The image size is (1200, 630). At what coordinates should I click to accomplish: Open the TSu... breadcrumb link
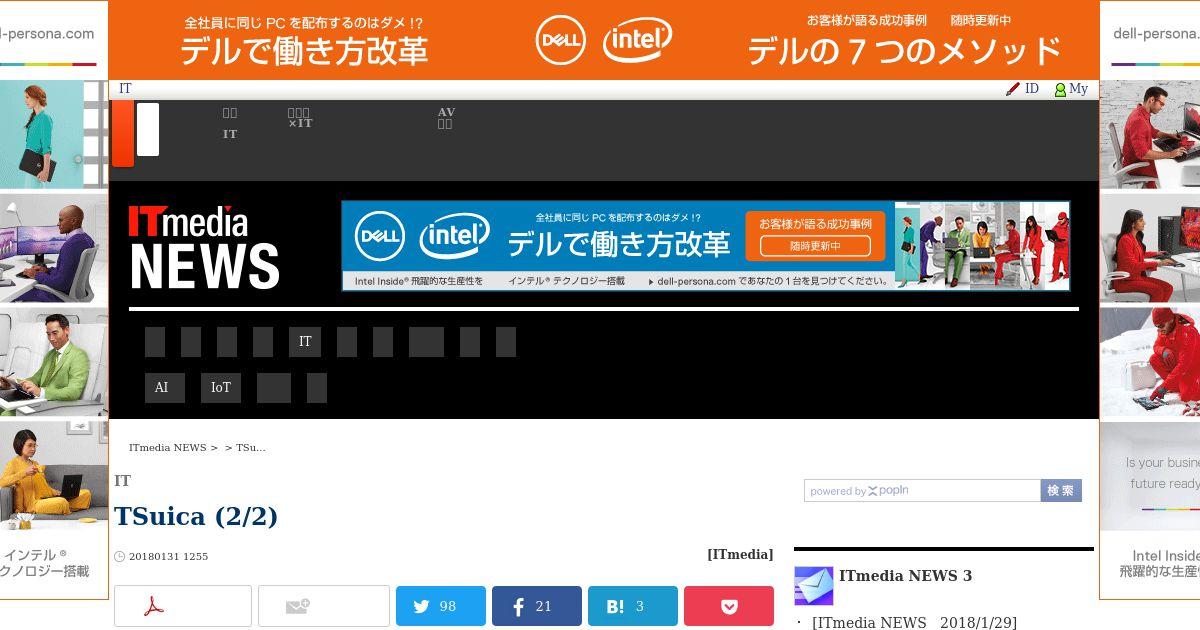click(x=251, y=448)
